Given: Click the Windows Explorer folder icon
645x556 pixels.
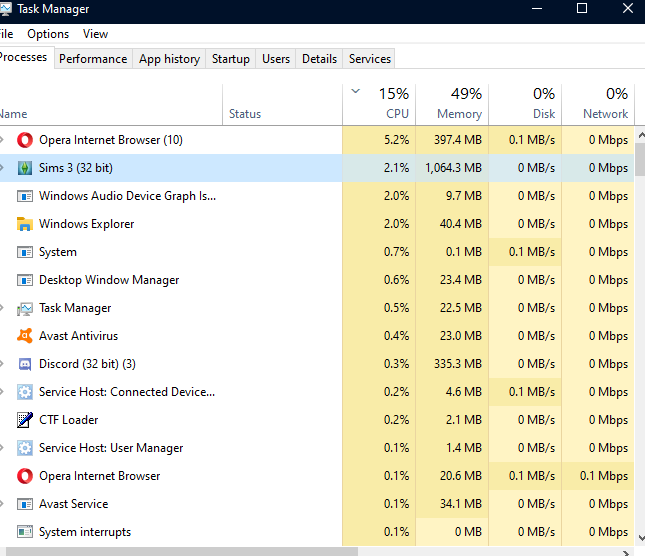Looking at the screenshot, I should pyautogui.click(x=25, y=224).
